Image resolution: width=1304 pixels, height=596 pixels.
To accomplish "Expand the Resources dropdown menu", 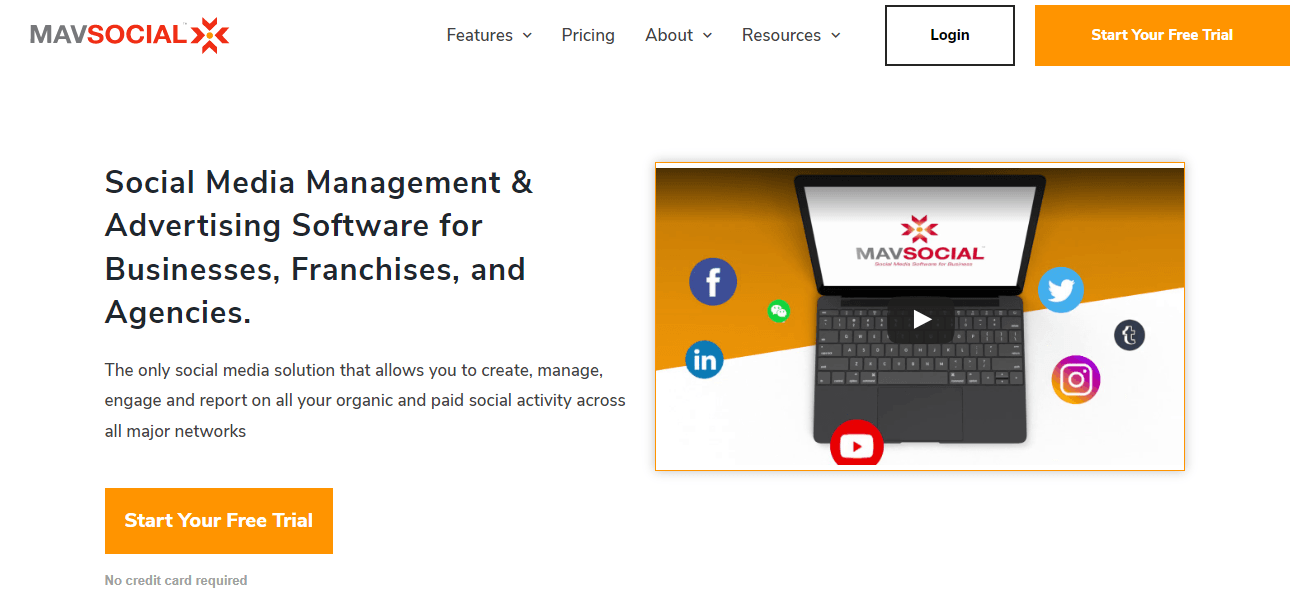I will pyautogui.click(x=791, y=35).
